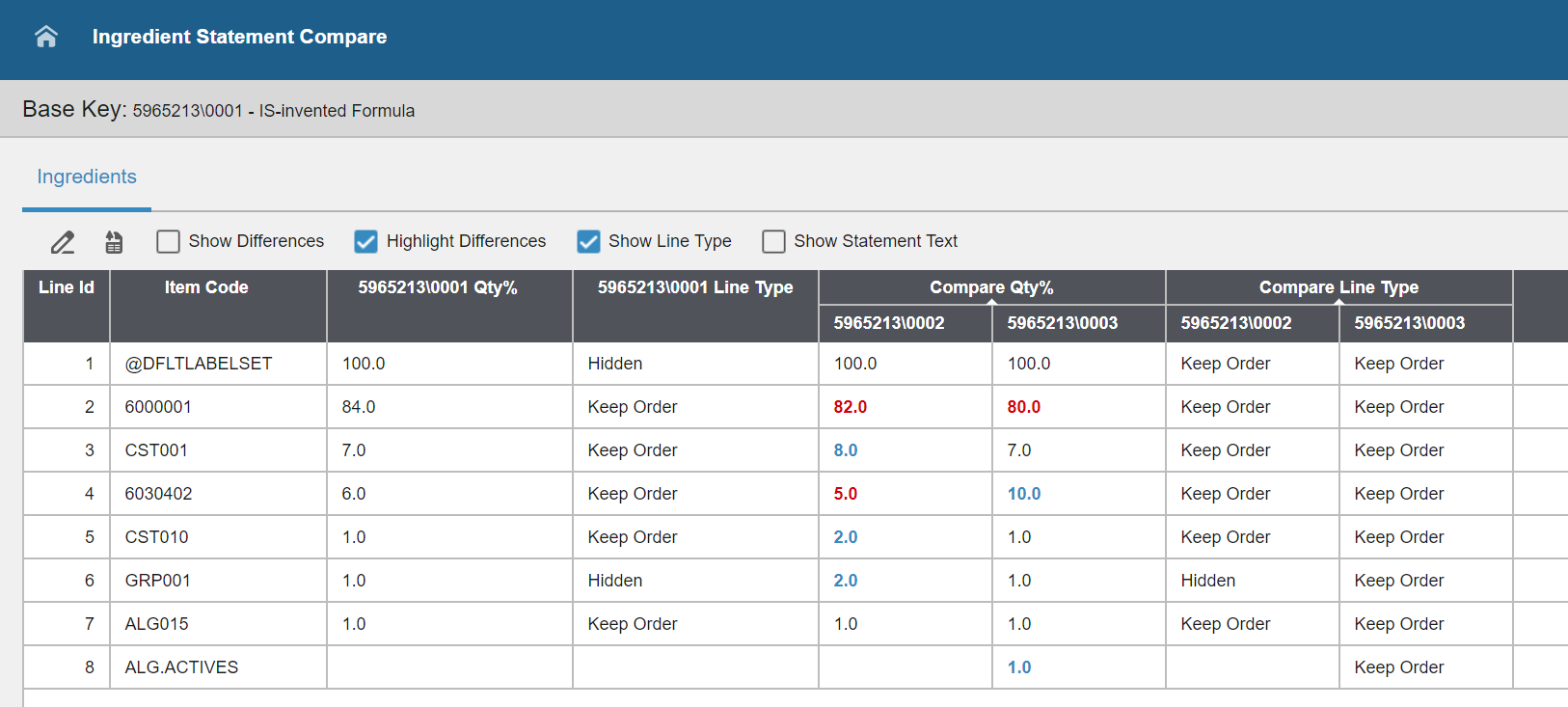This screenshot has width=1568, height=707.
Task: Switch to the Ingredients tab
Action: (87, 177)
